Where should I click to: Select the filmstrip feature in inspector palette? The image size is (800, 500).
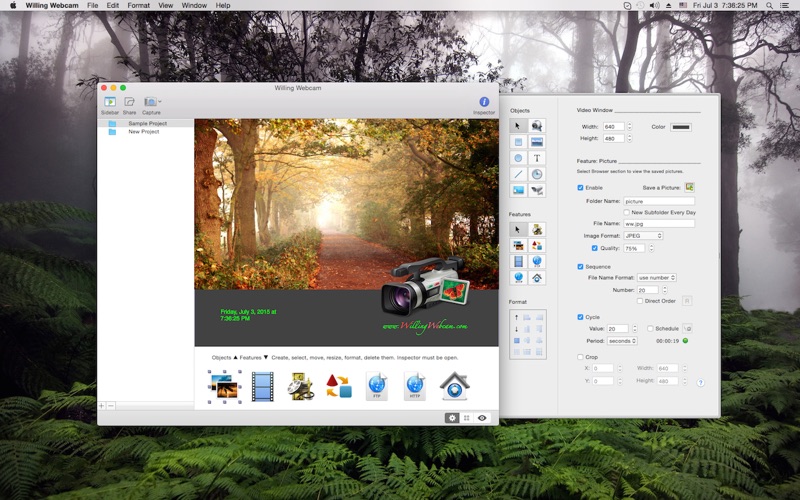[x=518, y=262]
